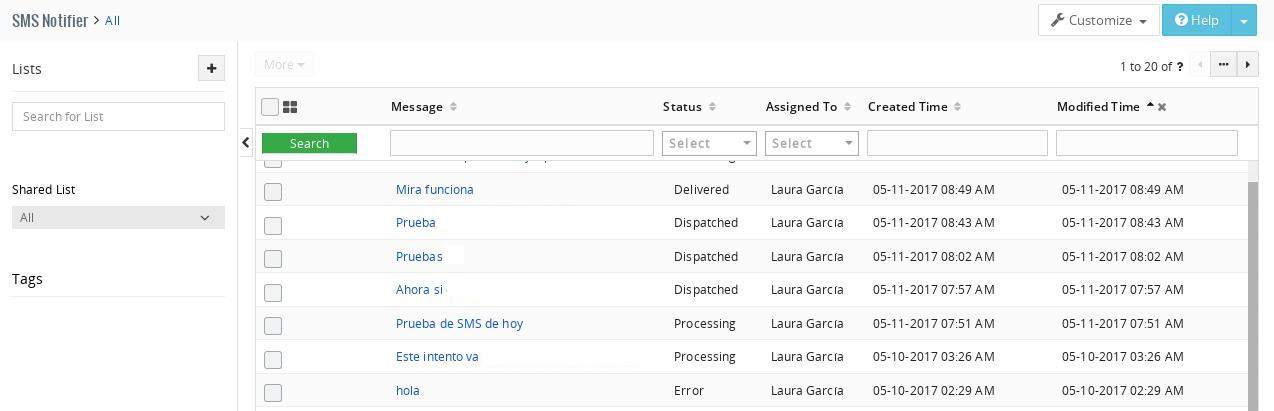Expand the Help dropdown caret

[x=1243, y=20]
